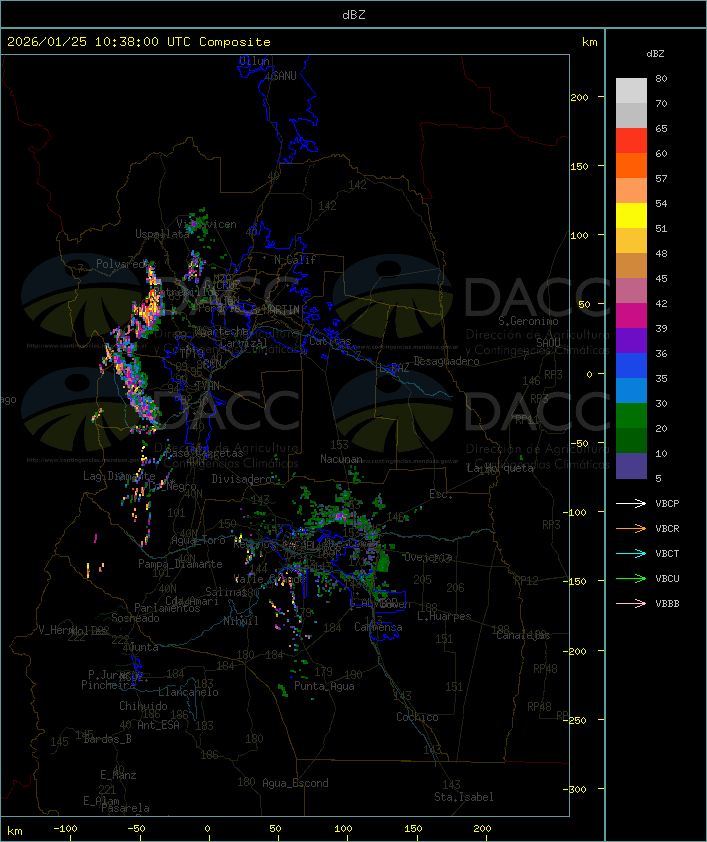Click the Agua_Escond map label
The image size is (707, 842).
295,783
